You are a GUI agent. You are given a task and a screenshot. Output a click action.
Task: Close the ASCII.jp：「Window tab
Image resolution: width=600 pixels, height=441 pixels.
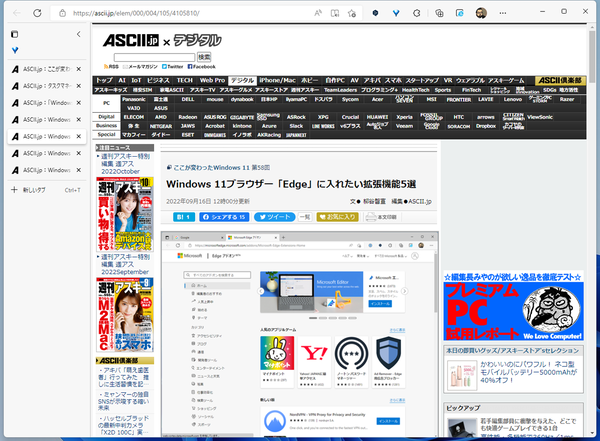click(78, 103)
